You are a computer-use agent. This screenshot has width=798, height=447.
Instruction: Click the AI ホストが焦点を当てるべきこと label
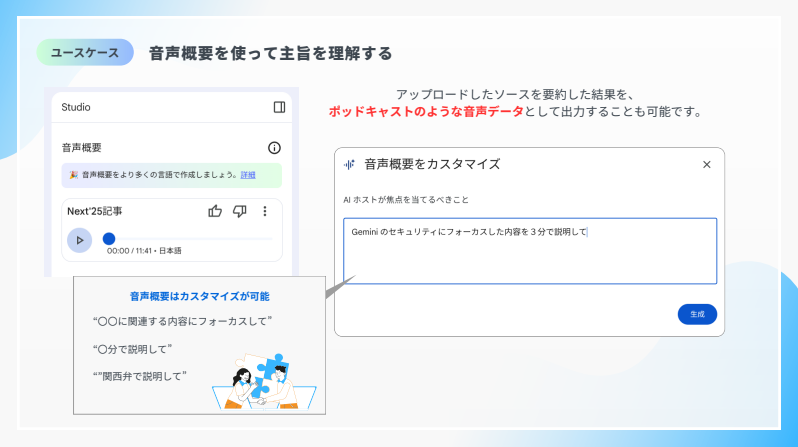click(406, 200)
